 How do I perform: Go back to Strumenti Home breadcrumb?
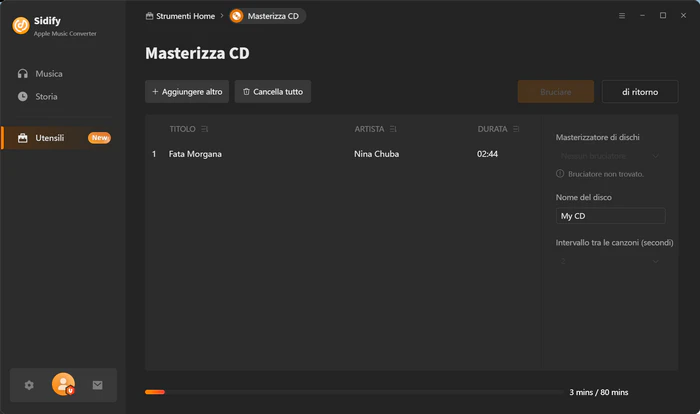(x=180, y=16)
